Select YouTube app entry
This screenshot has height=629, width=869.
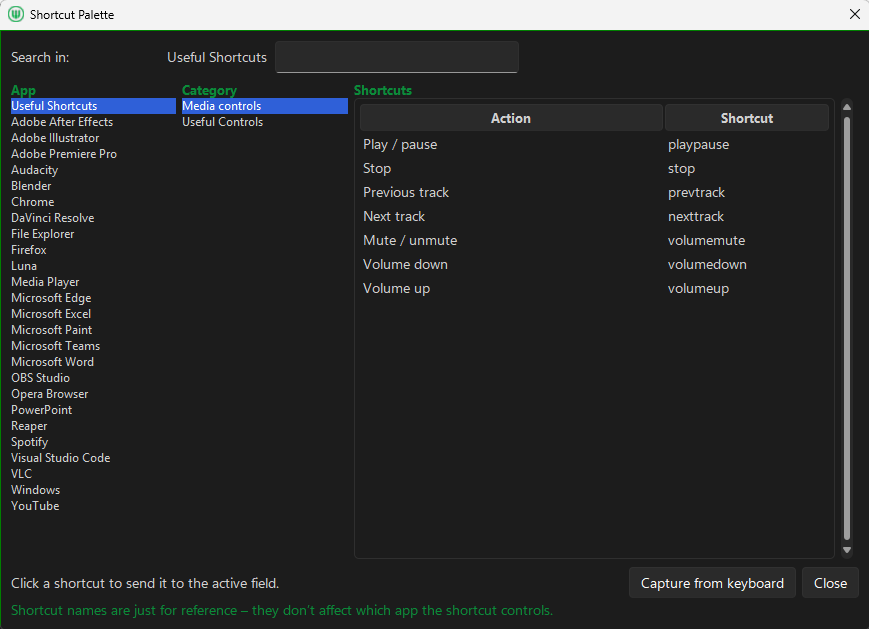coord(35,508)
